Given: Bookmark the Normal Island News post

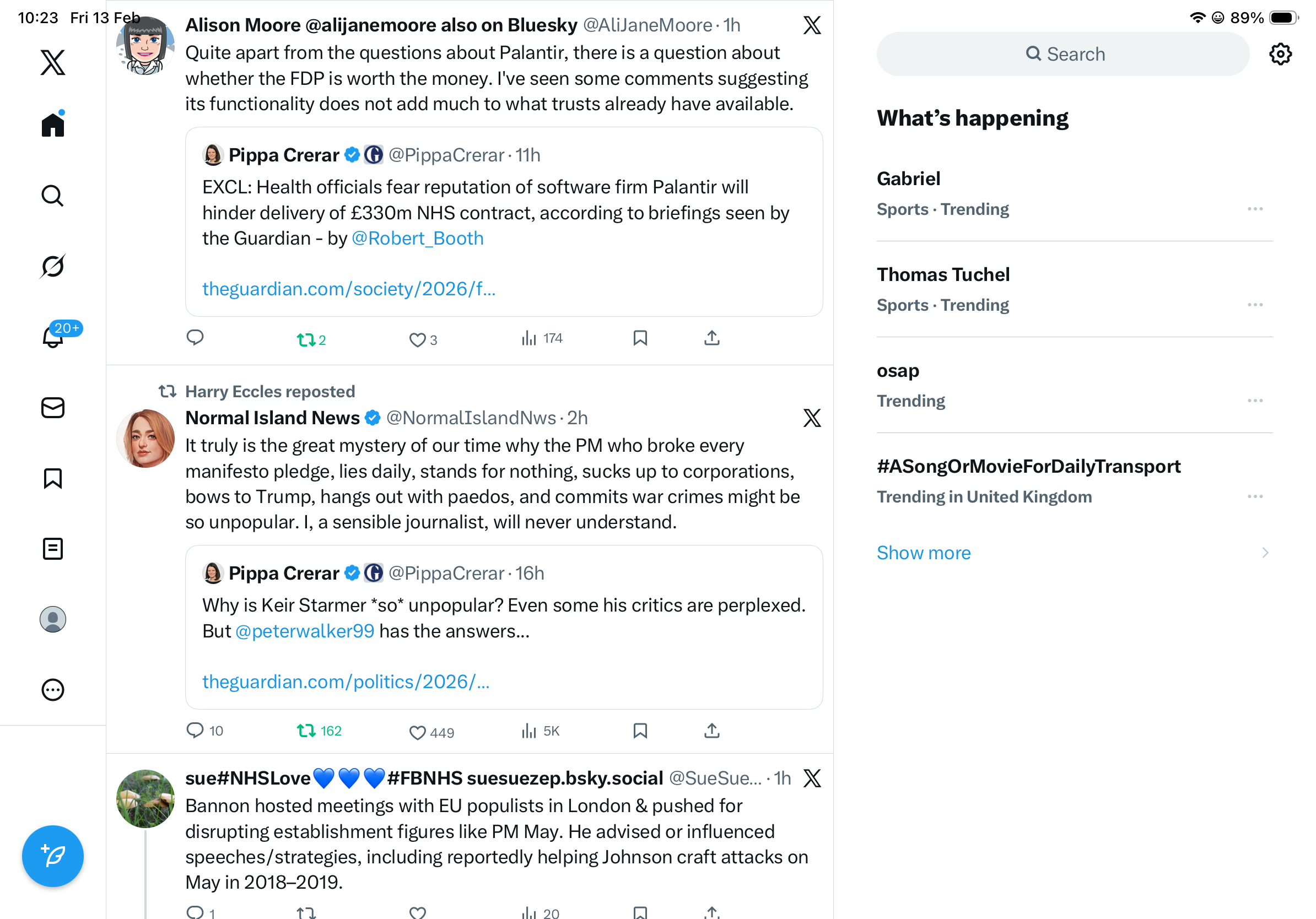Looking at the screenshot, I should 640,731.
